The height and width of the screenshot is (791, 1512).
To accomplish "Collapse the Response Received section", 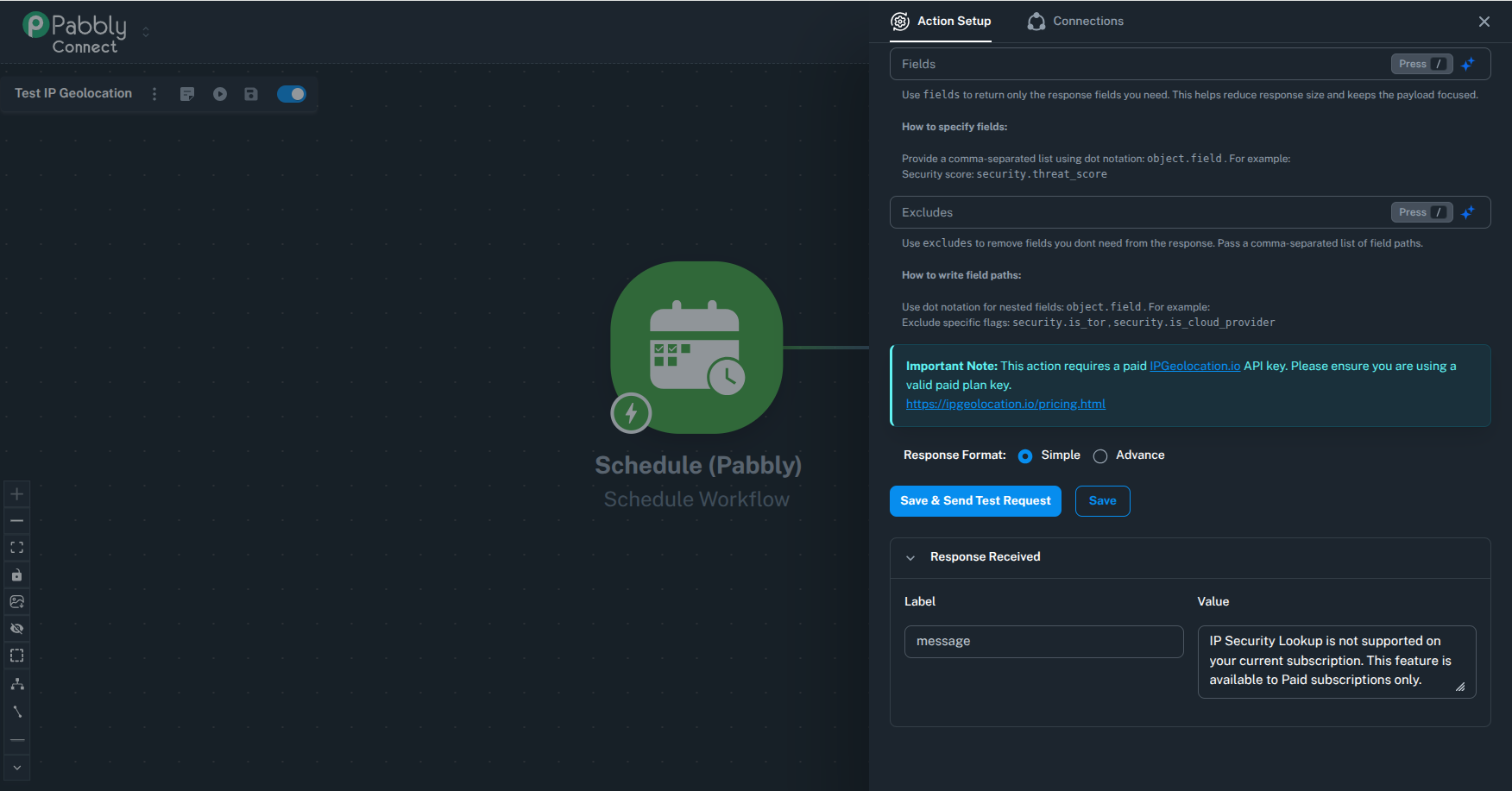I will click(910, 558).
